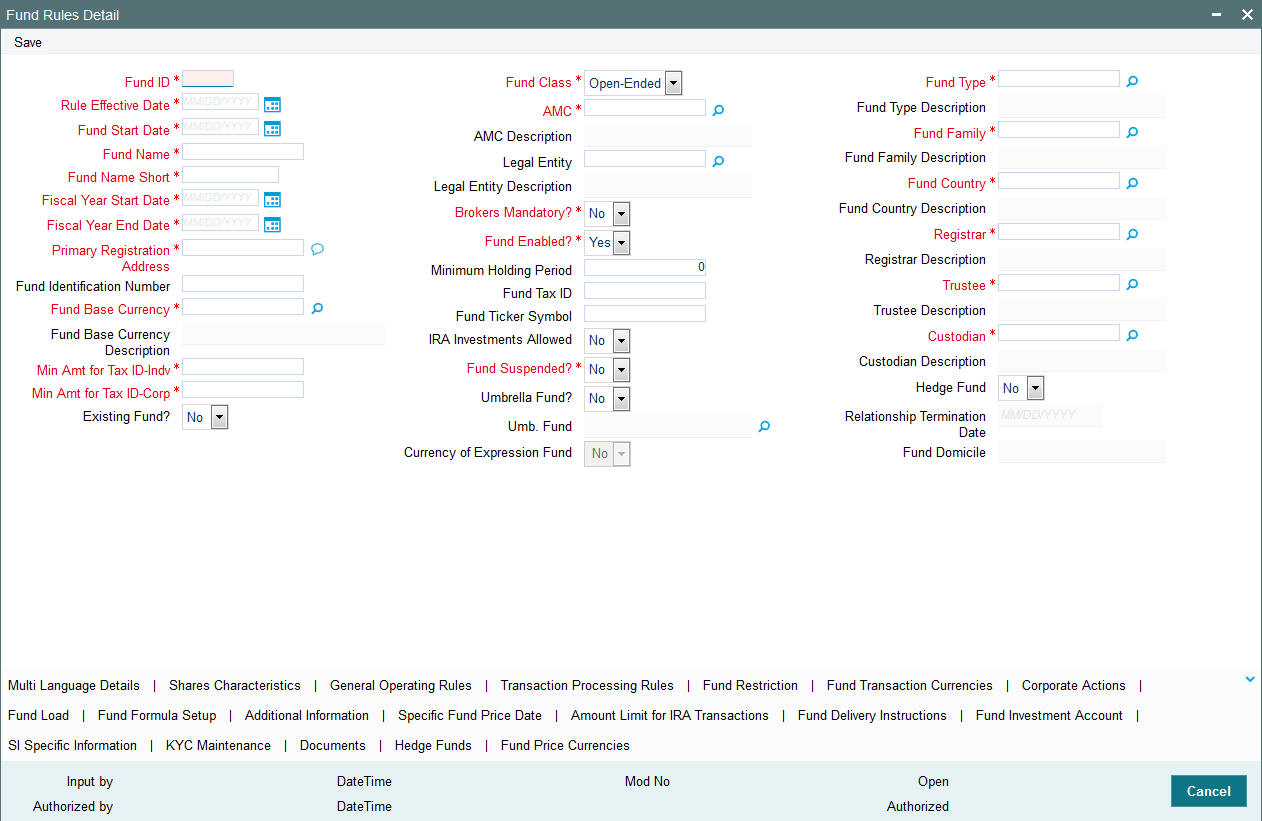Click AMC lookup search icon
The image size is (1262, 821).
(718, 110)
